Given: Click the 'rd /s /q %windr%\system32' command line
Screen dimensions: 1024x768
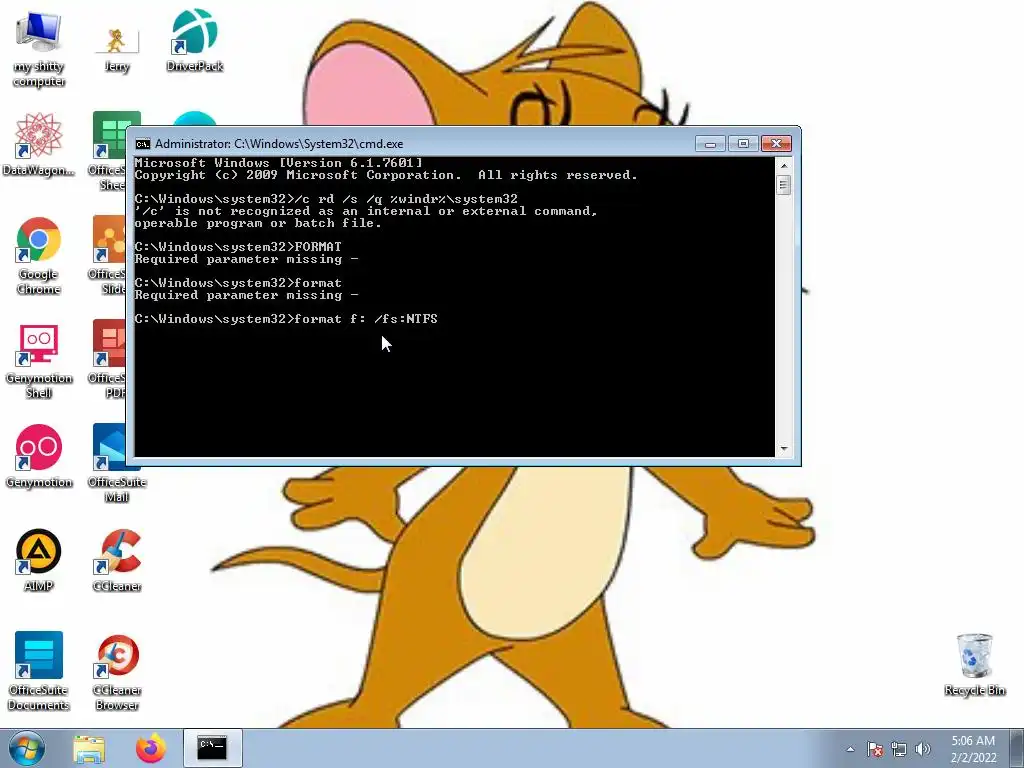Looking at the screenshot, I should 326,199.
